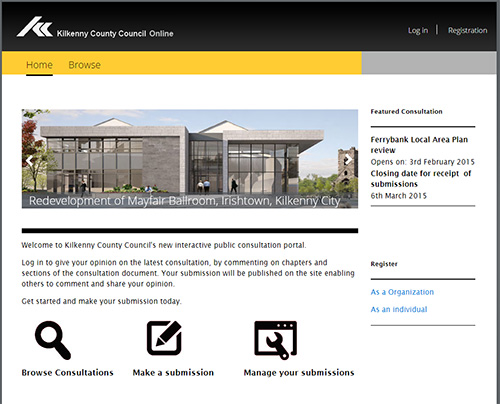Viewport: 500px width, 404px height.
Task: Open the Home tab
Action: [x=39, y=65]
